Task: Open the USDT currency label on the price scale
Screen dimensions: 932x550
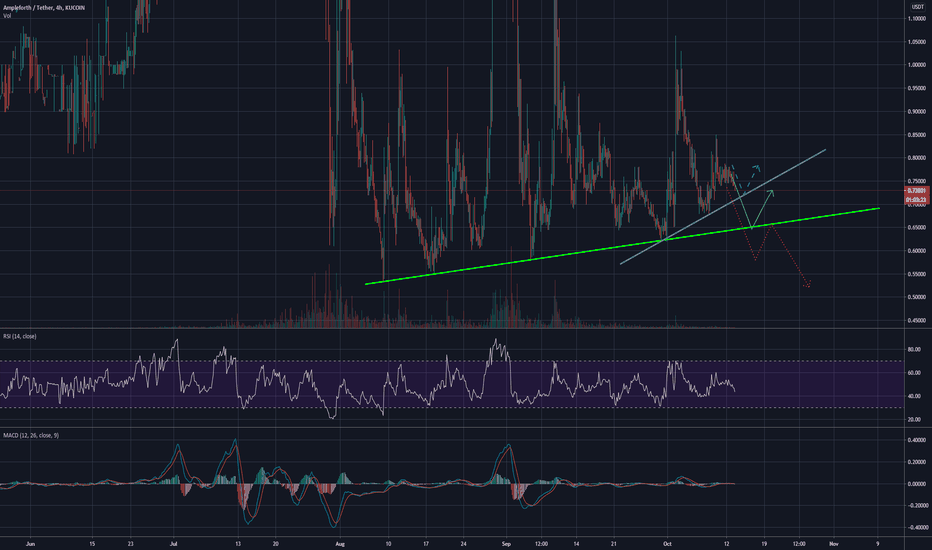Action: click(918, 7)
